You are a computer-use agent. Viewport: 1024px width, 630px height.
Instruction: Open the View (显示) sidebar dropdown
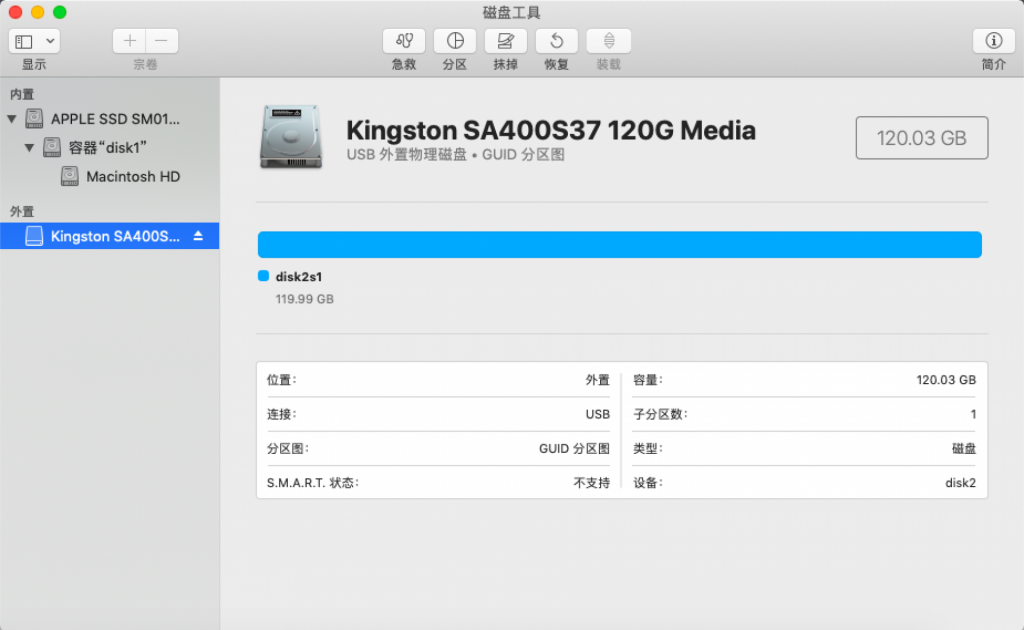coord(34,41)
